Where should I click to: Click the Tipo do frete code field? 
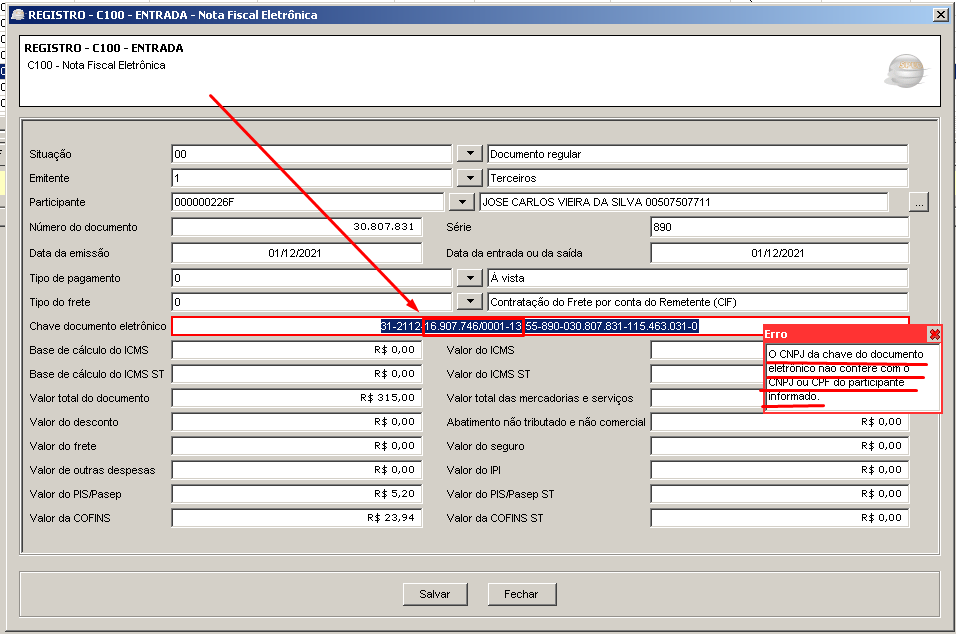pos(312,302)
